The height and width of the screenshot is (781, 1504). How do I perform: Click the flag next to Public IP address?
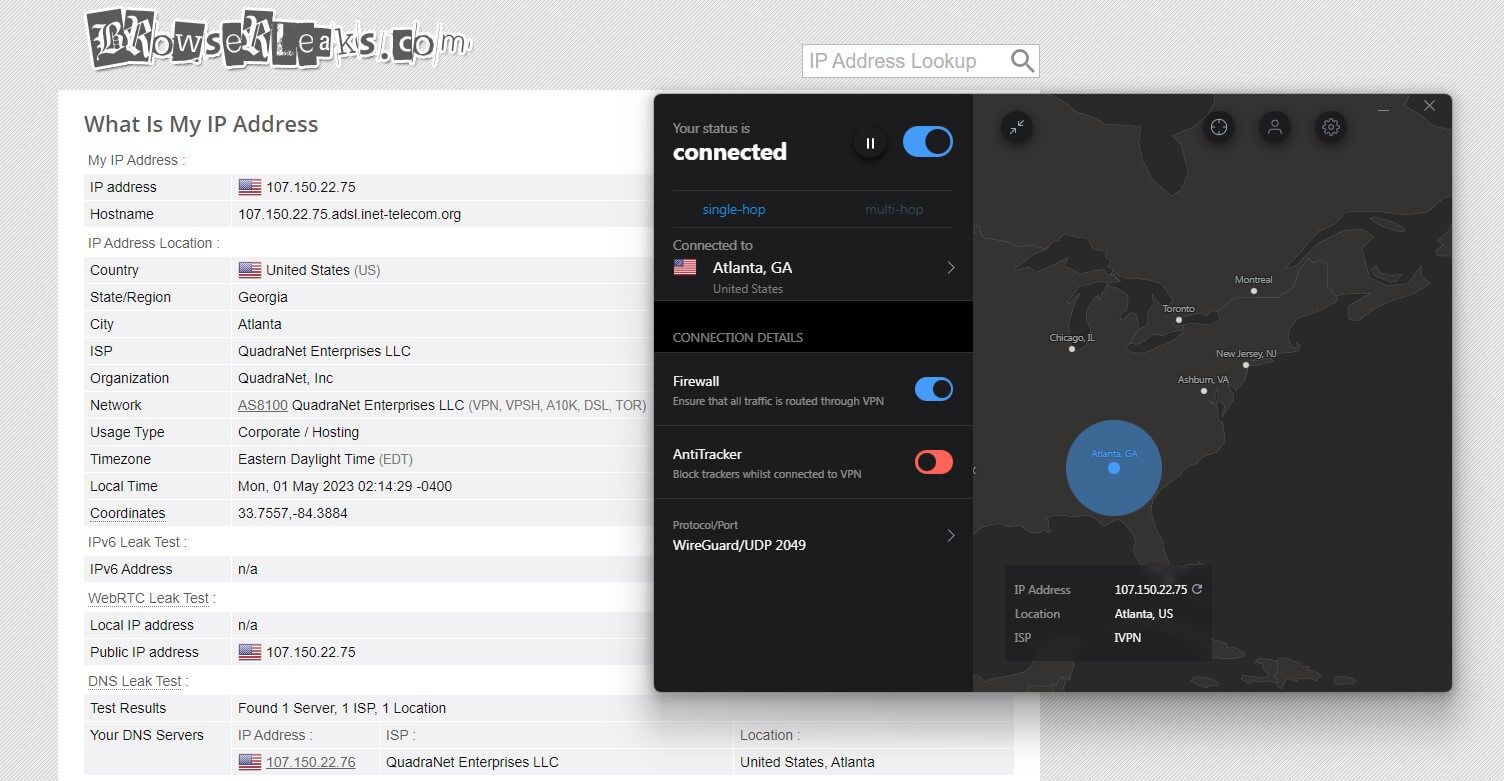tap(250, 652)
